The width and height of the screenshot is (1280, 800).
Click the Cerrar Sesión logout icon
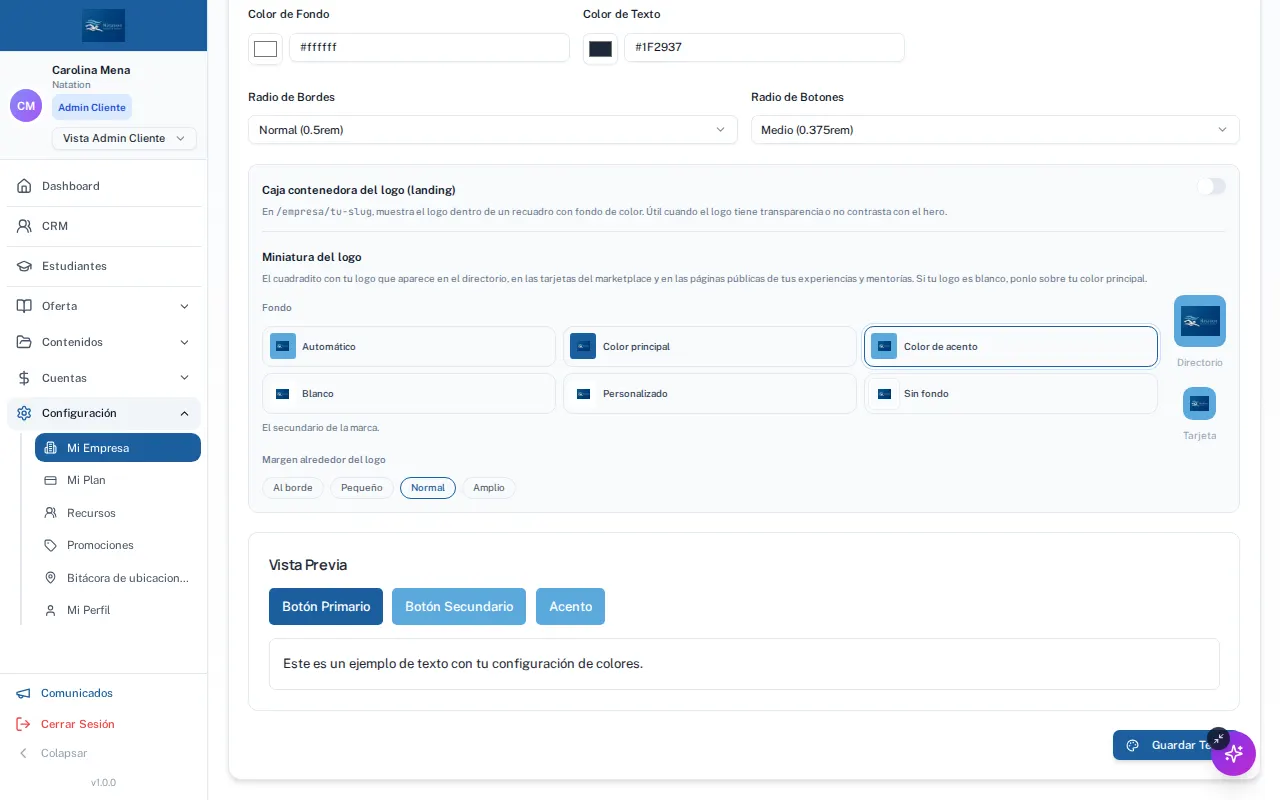pyautogui.click(x=23, y=724)
